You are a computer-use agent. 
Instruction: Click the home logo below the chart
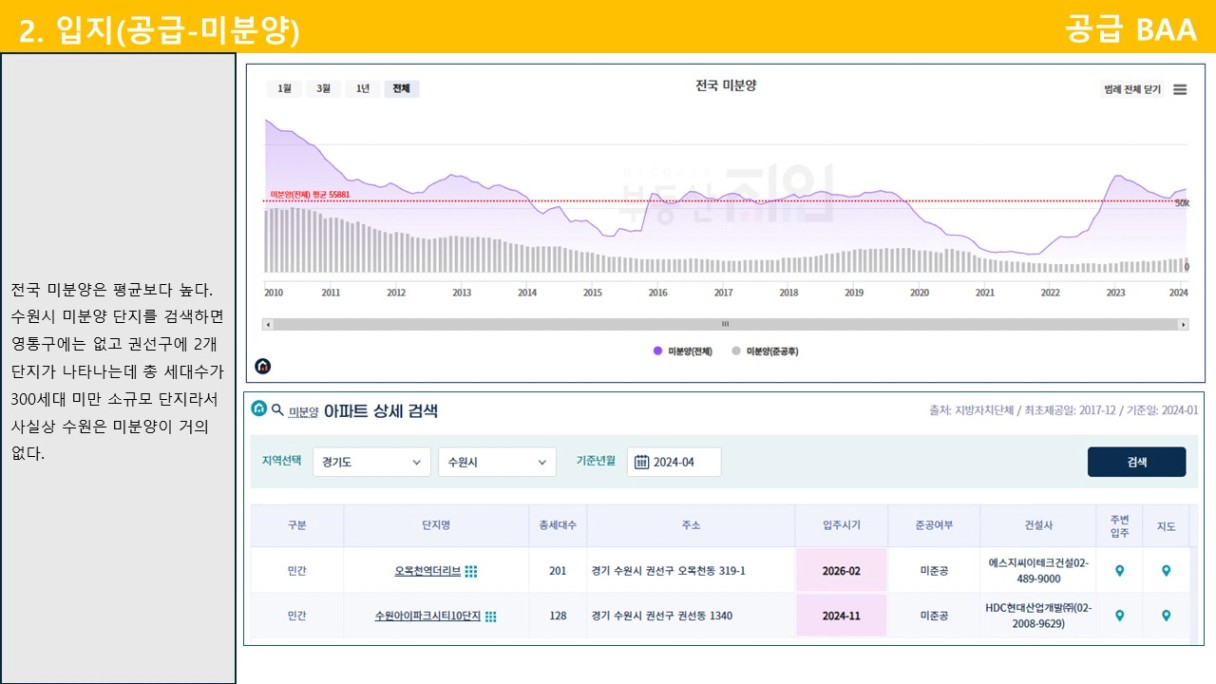[263, 366]
